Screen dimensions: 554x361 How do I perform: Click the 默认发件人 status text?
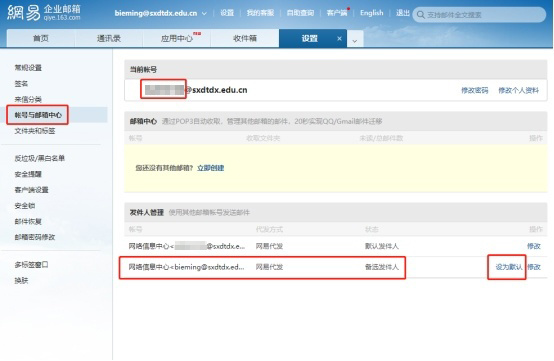pos(382,246)
